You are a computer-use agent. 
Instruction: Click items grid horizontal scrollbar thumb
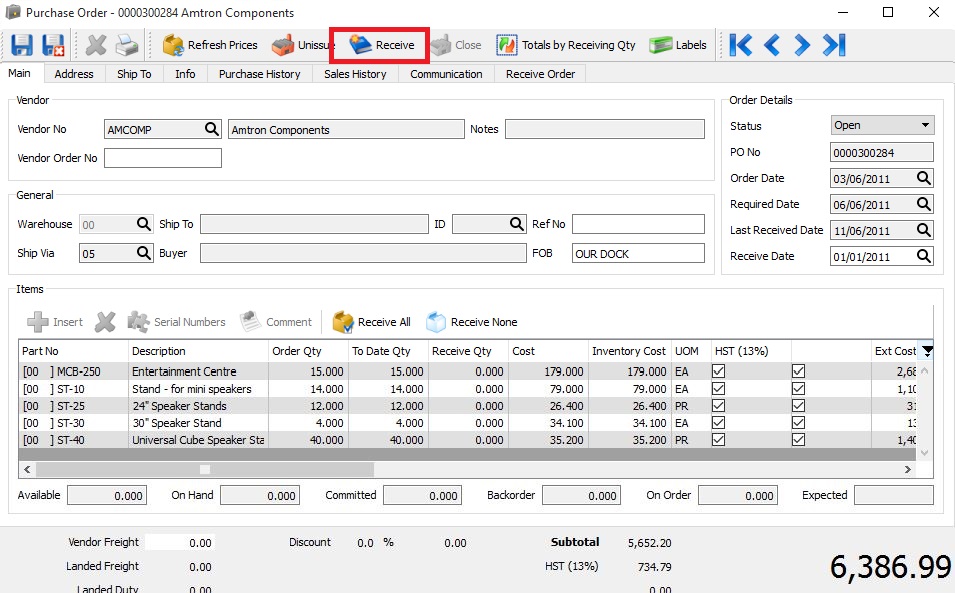(x=205, y=469)
